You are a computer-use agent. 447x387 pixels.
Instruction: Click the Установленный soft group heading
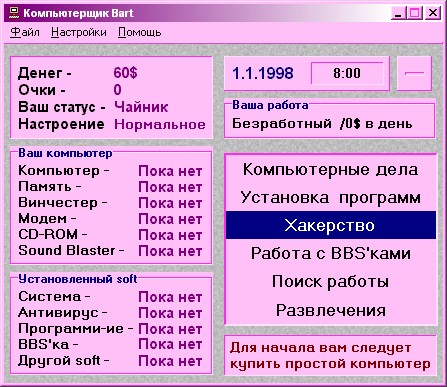pyautogui.click(x=78, y=279)
